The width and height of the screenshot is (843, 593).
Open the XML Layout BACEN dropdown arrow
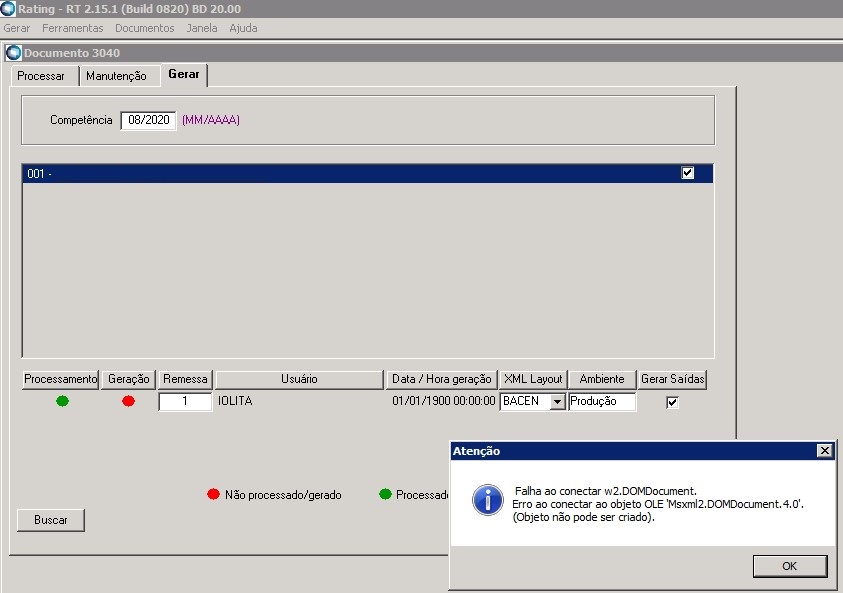tap(558, 402)
